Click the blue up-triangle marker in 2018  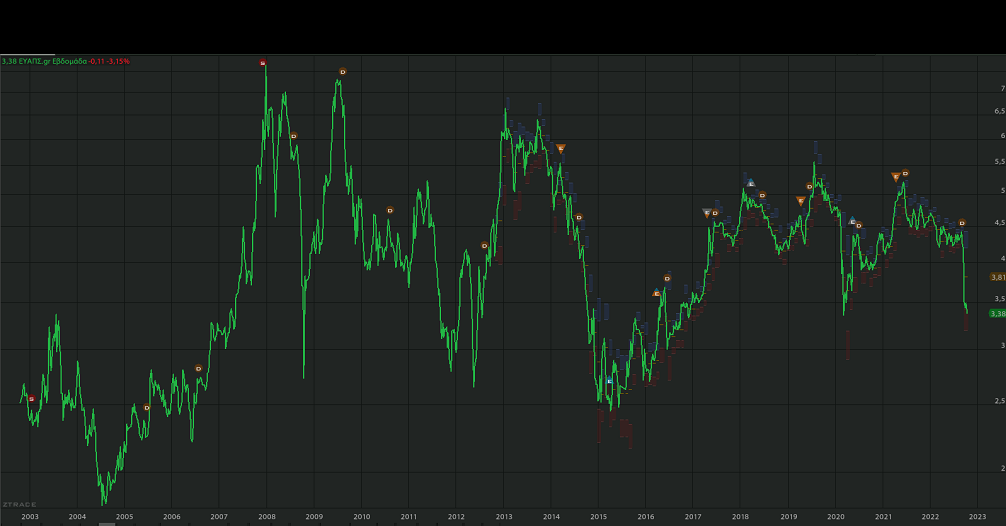[751, 183]
